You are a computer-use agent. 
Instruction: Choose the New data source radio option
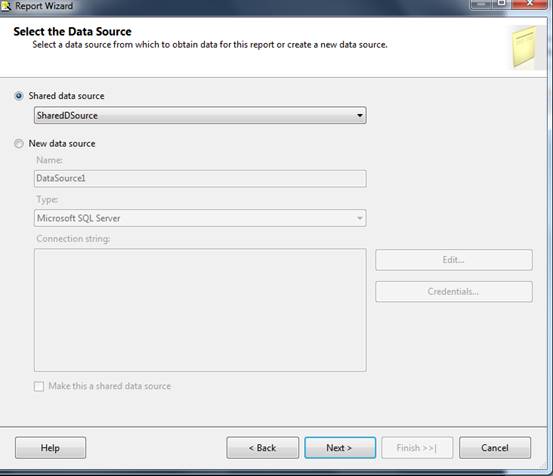[x=19, y=144]
